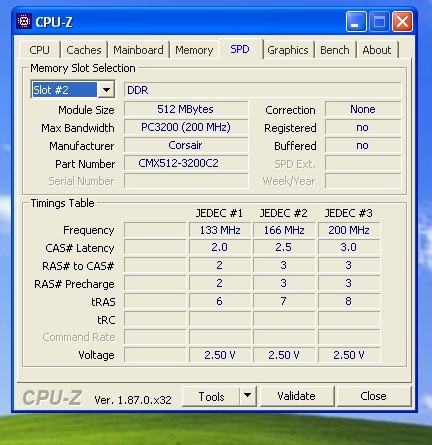This screenshot has width=432, height=445.
Task: Click the Validate button
Action: point(296,396)
